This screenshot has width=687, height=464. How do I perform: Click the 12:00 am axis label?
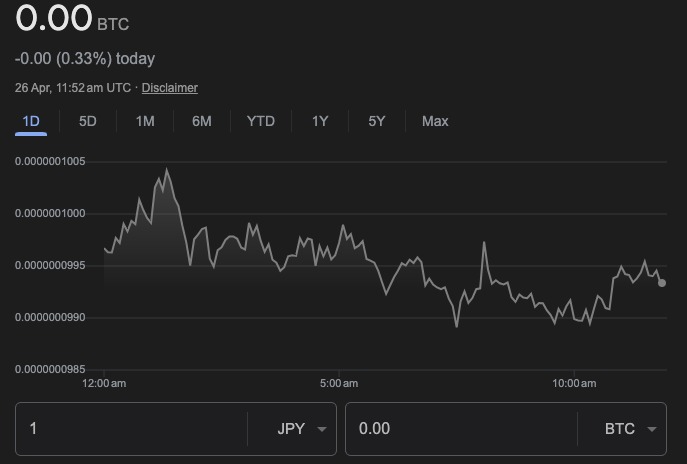[x=104, y=383]
